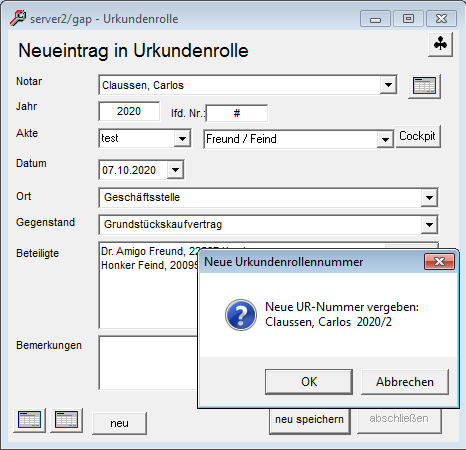Click the question mark dialog icon
The height and width of the screenshot is (450, 466).
pyautogui.click(x=241, y=315)
